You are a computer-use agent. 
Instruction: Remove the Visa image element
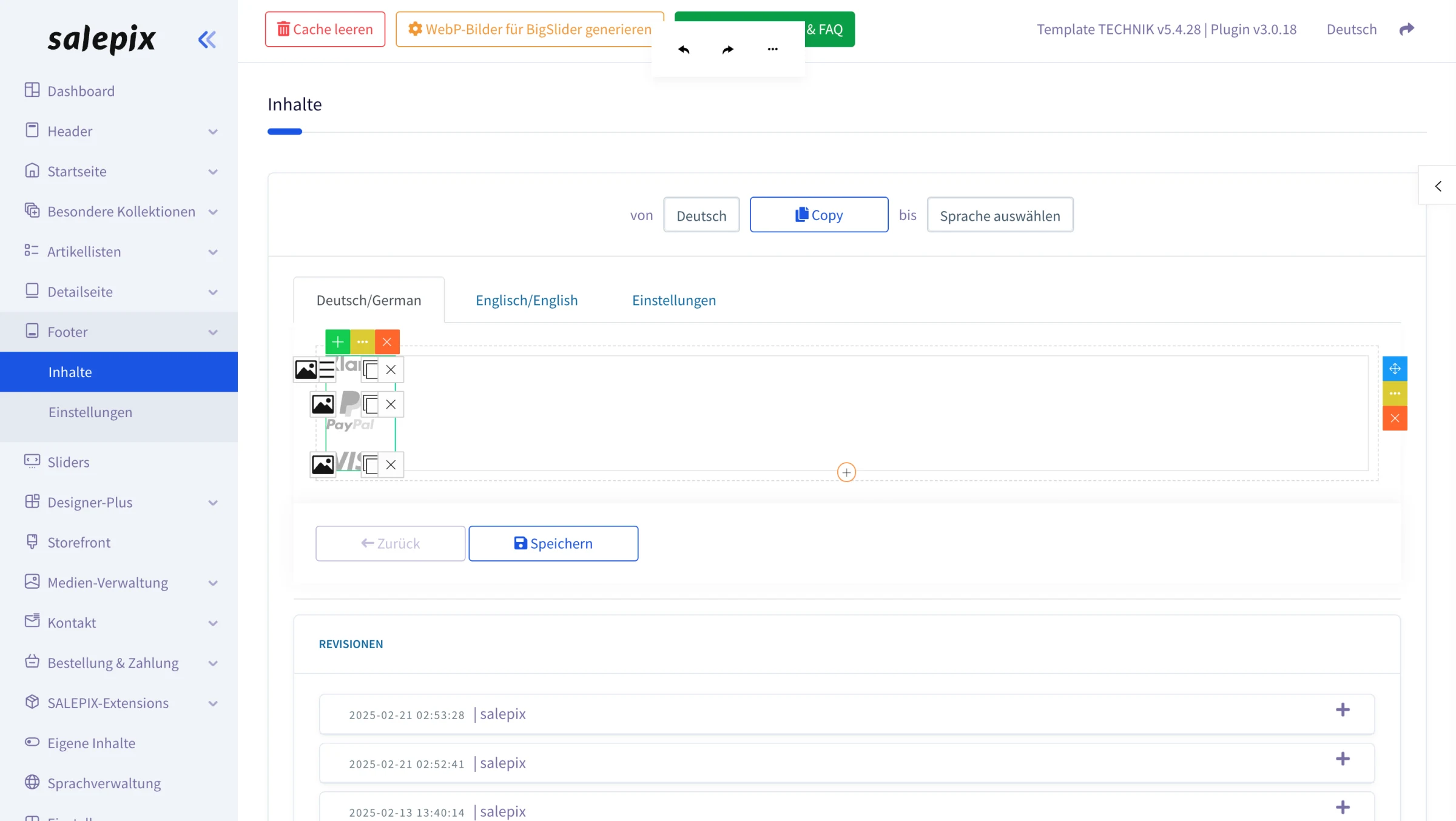[x=391, y=464]
